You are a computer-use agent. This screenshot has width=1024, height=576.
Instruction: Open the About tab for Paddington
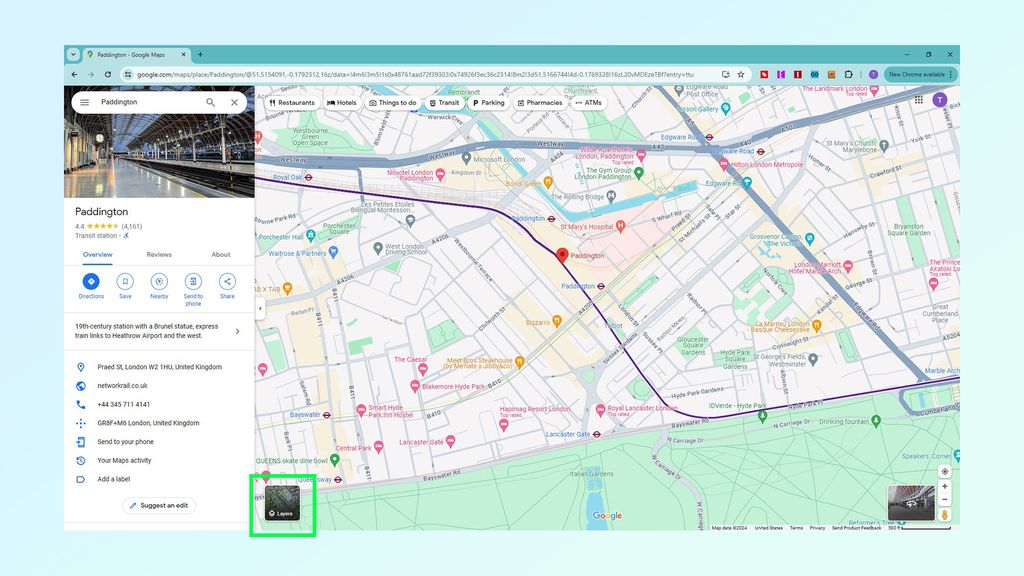(x=221, y=255)
